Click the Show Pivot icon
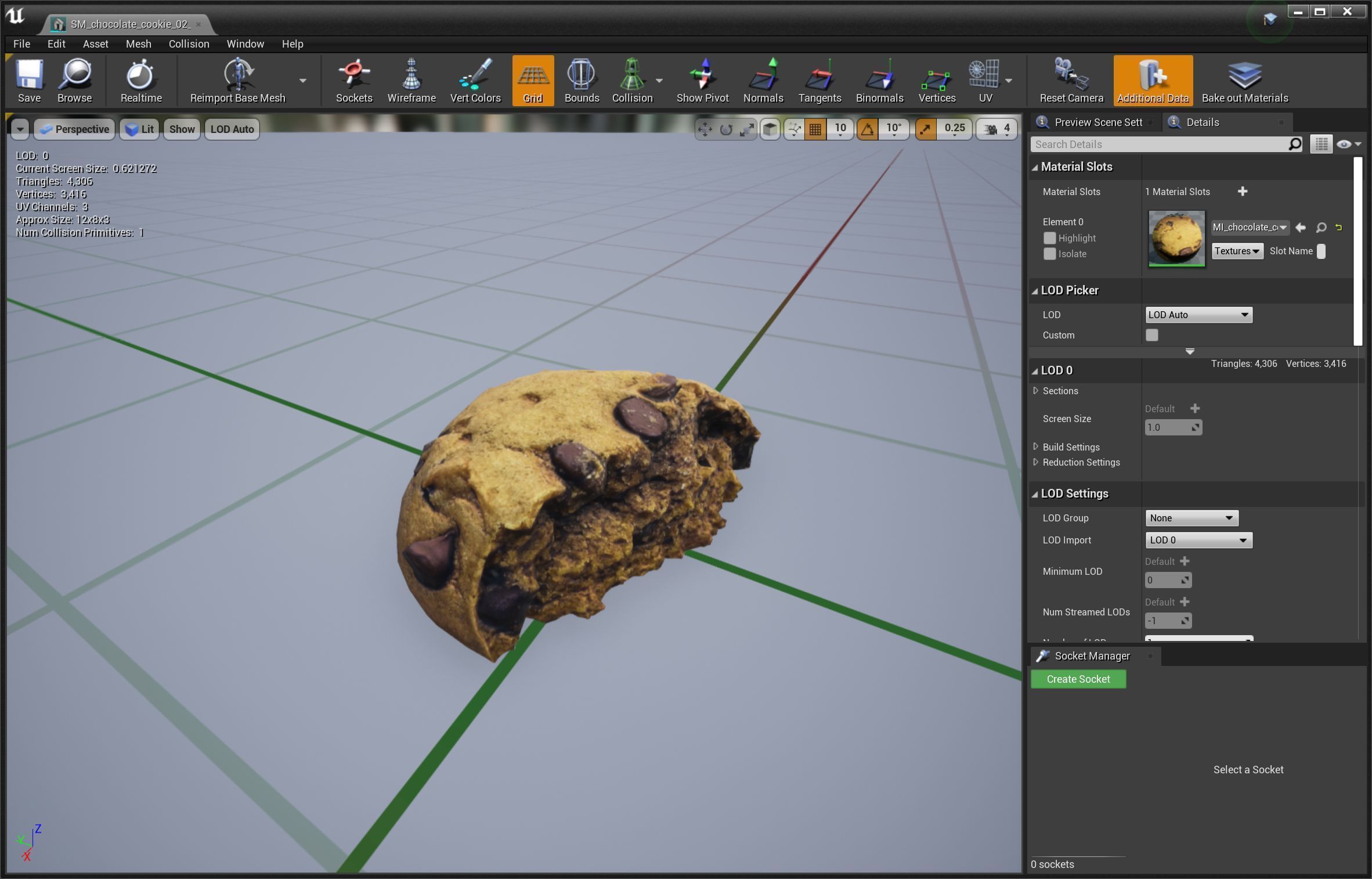Screen dimensions: 1372x879 click(702, 80)
